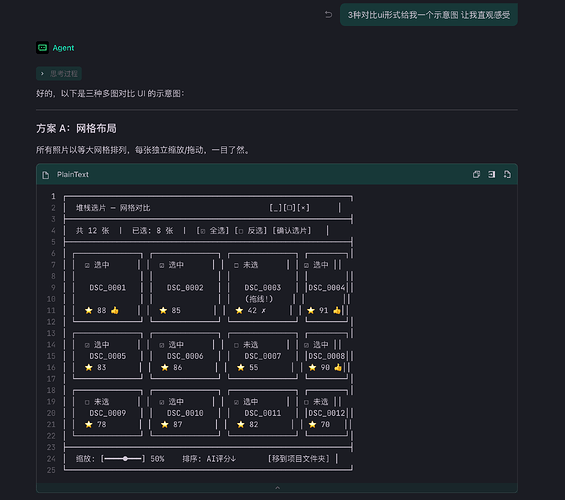Image resolution: width=565 pixels, height=500 pixels.
Task: Click the middle wrap icon in code header
Action: (491, 175)
